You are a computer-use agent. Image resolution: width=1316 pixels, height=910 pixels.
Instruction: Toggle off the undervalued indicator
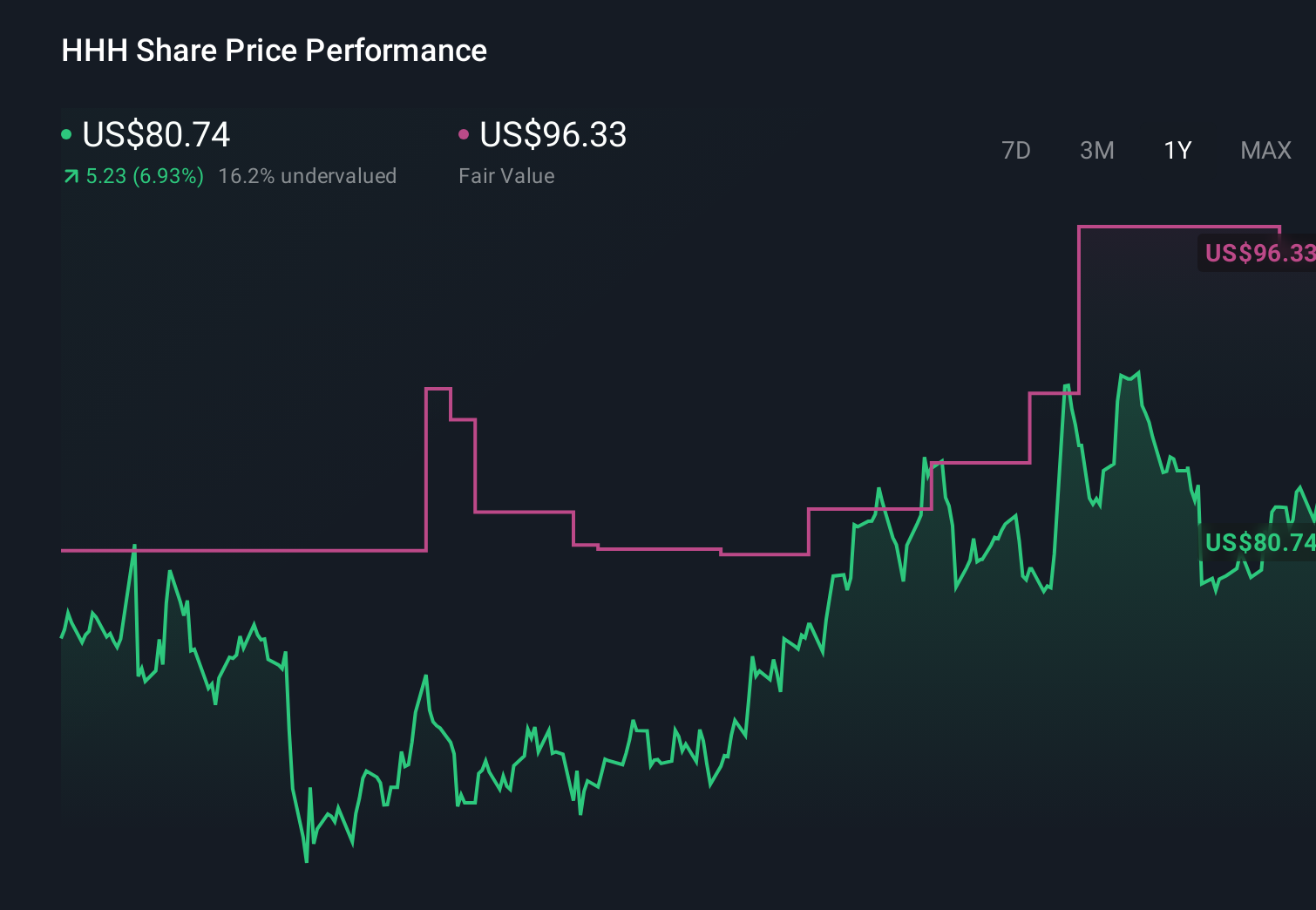pyautogui.click(x=309, y=176)
